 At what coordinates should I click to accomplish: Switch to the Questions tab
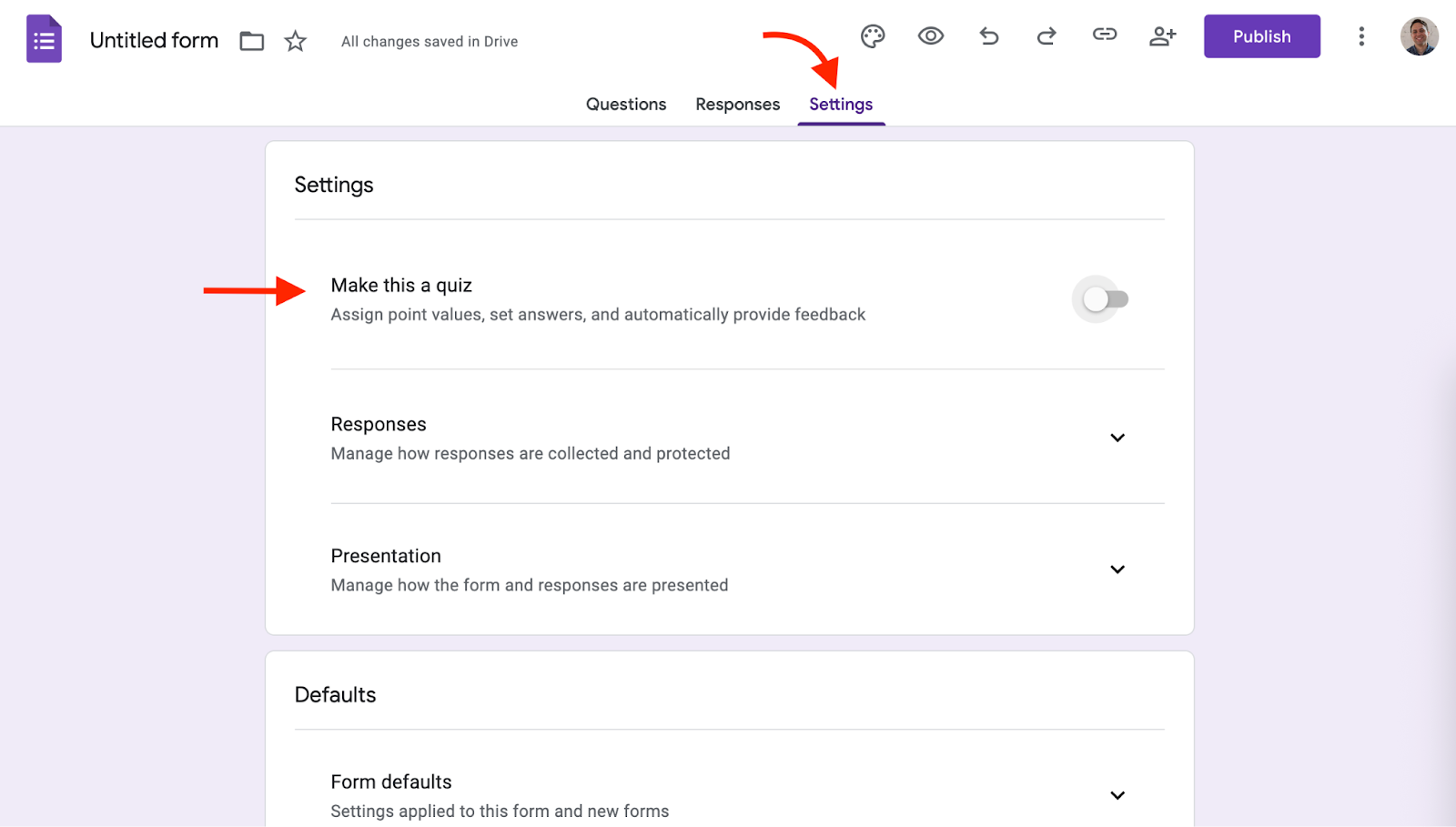tap(626, 105)
